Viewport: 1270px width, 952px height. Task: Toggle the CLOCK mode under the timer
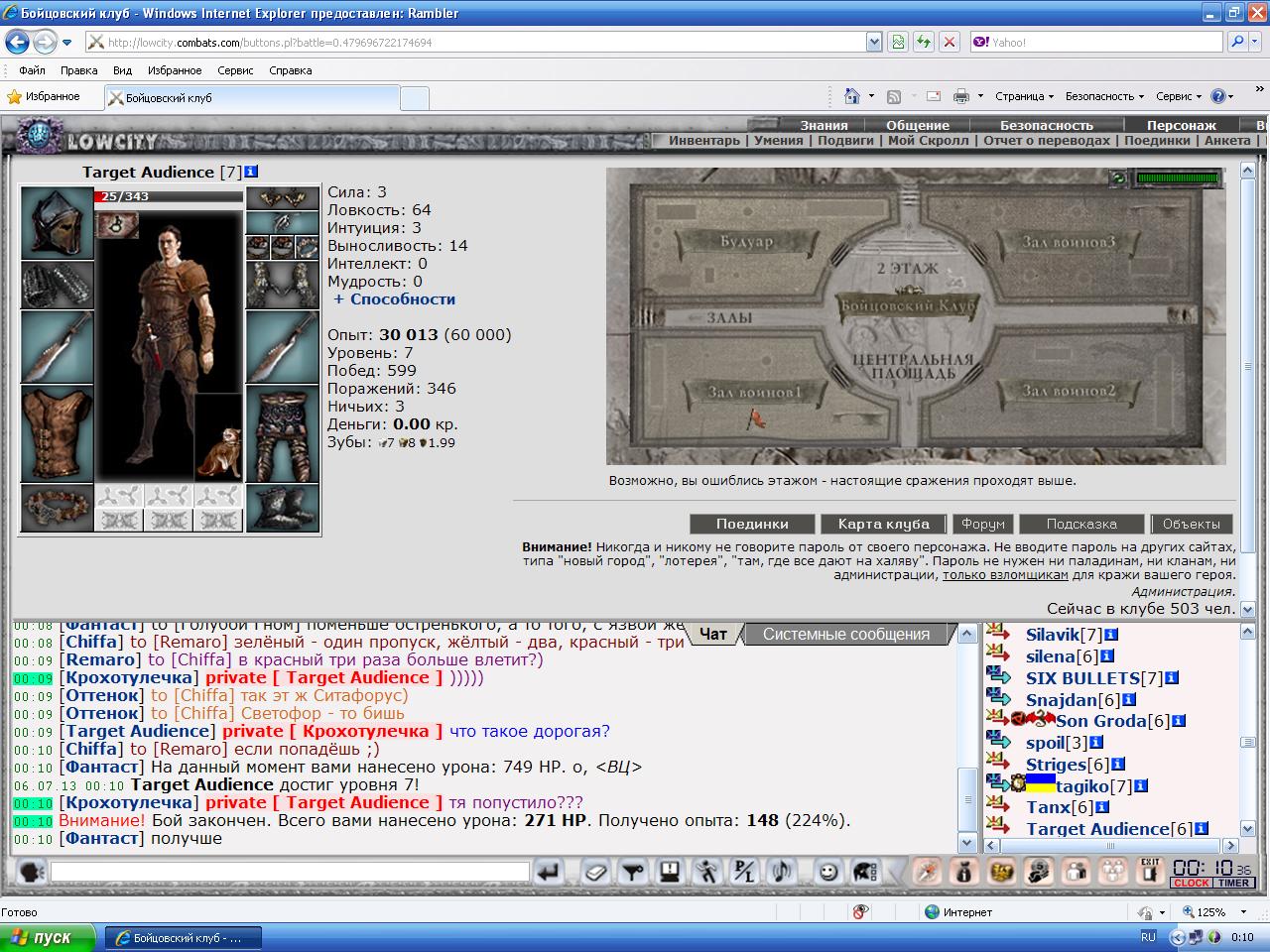pyautogui.click(x=1191, y=883)
